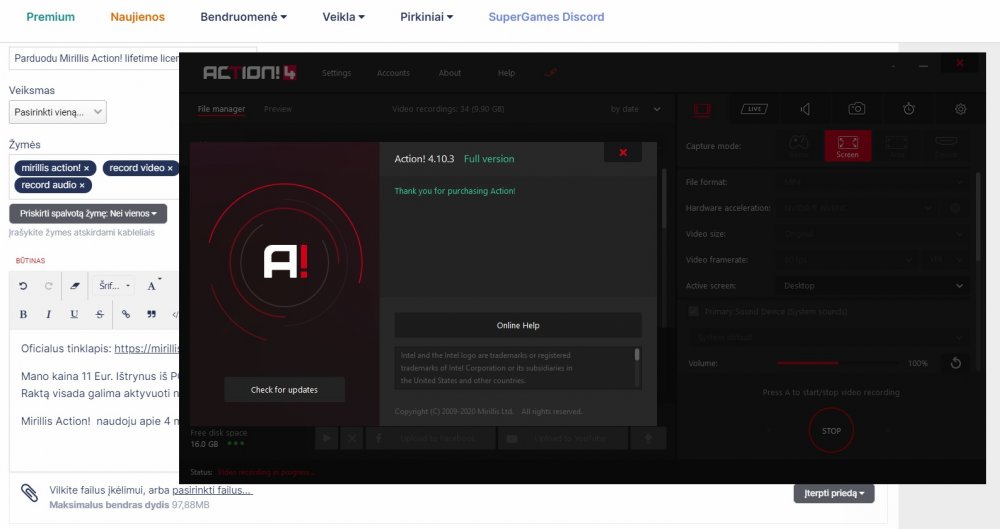
Task: Switch to the File manager tab
Action: 221,109
